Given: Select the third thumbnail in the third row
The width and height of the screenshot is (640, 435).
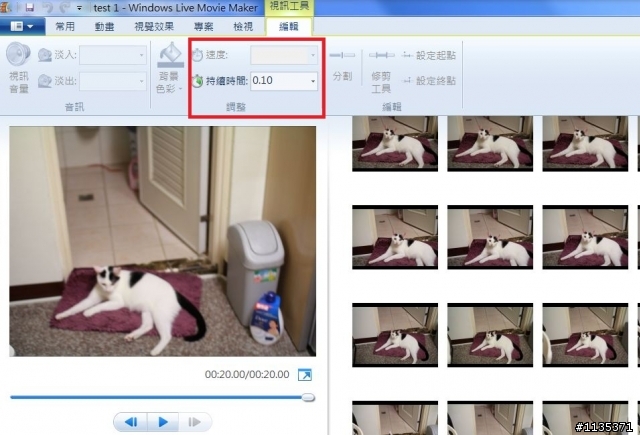Looking at the screenshot, I should coord(585,335).
